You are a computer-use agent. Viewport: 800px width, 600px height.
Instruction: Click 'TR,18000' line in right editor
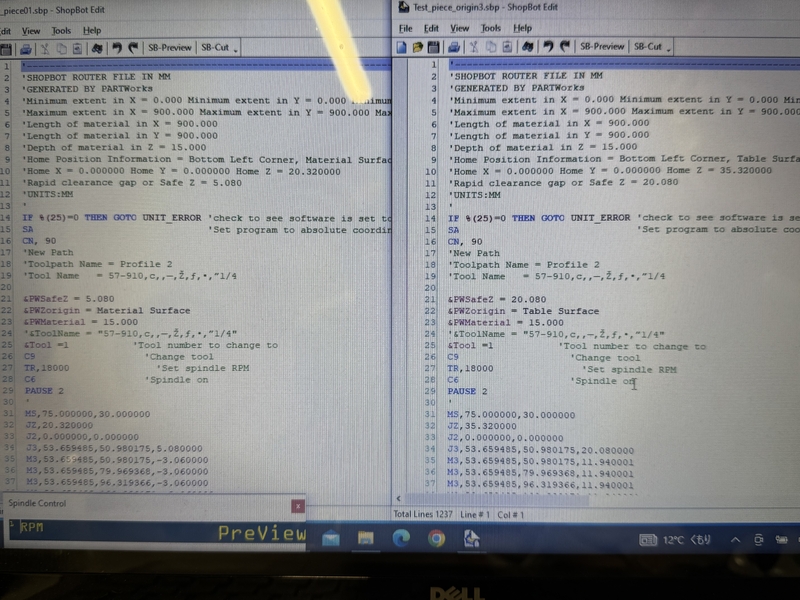pyautogui.click(x=470, y=368)
